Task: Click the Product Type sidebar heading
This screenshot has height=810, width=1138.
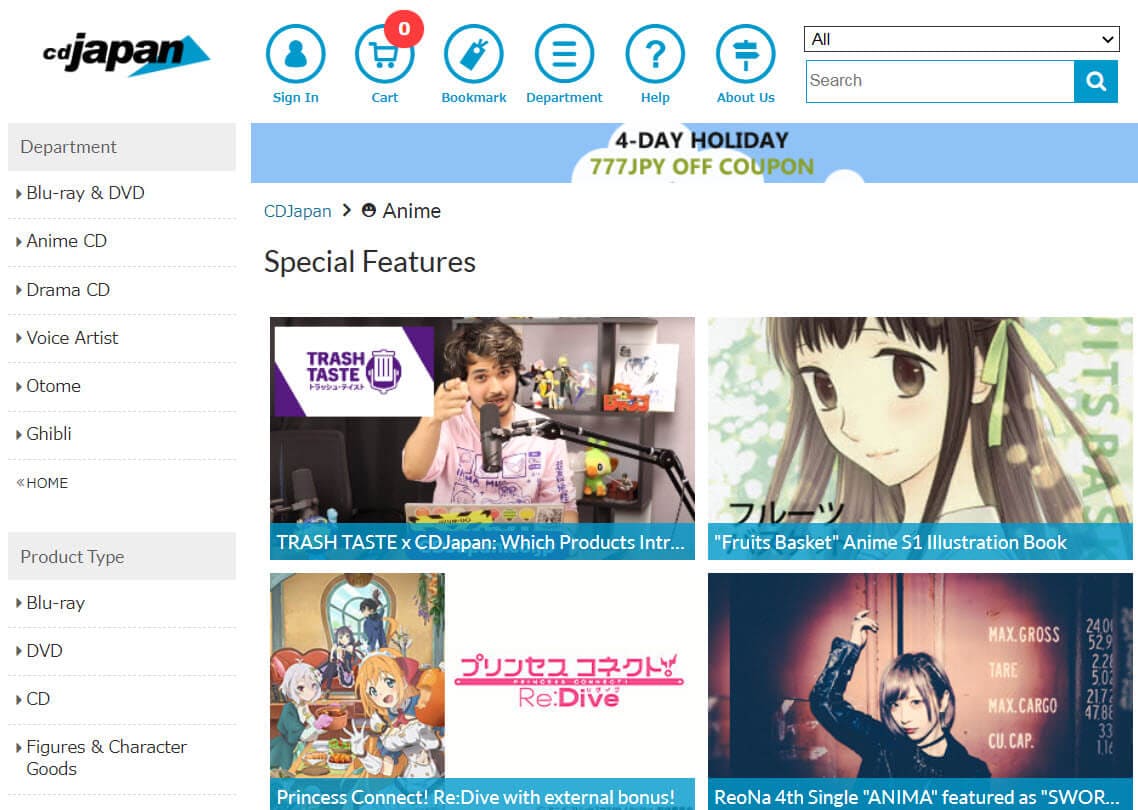Action: (x=122, y=557)
